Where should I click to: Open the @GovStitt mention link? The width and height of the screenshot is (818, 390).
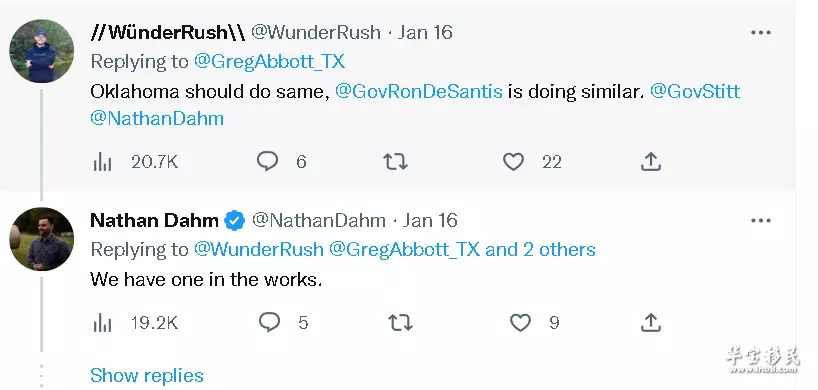point(695,92)
